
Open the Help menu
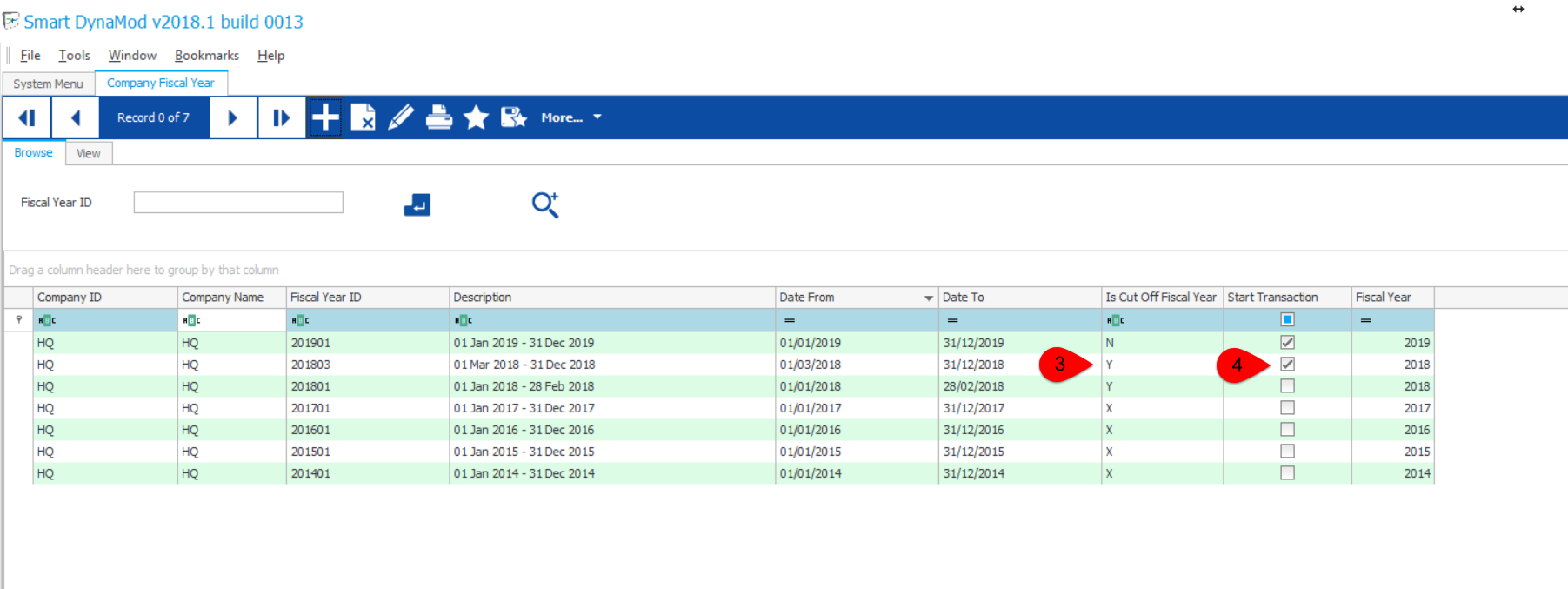pyautogui.click(x=270, y=56)
